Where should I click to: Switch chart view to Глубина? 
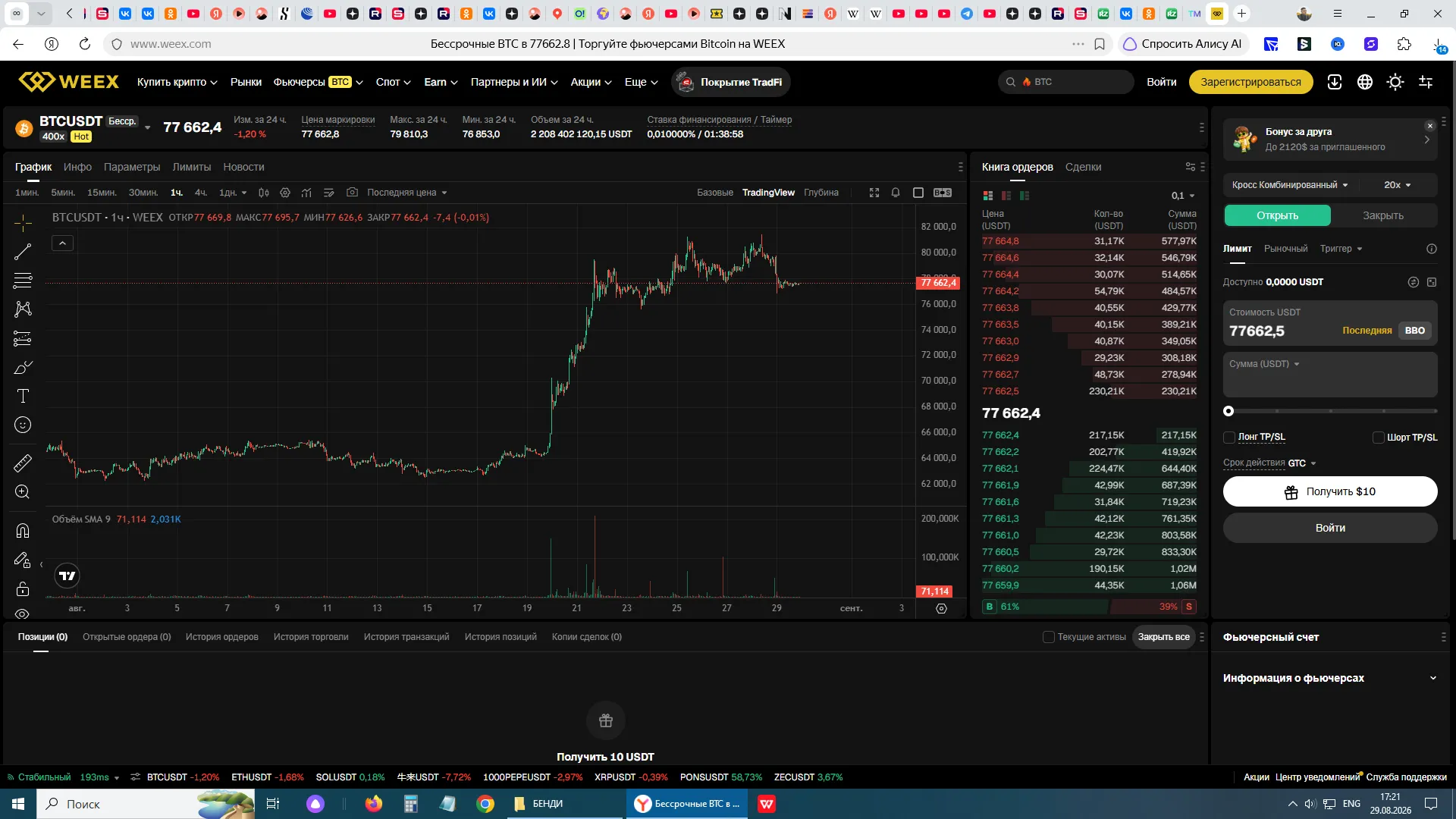point(821,193)
